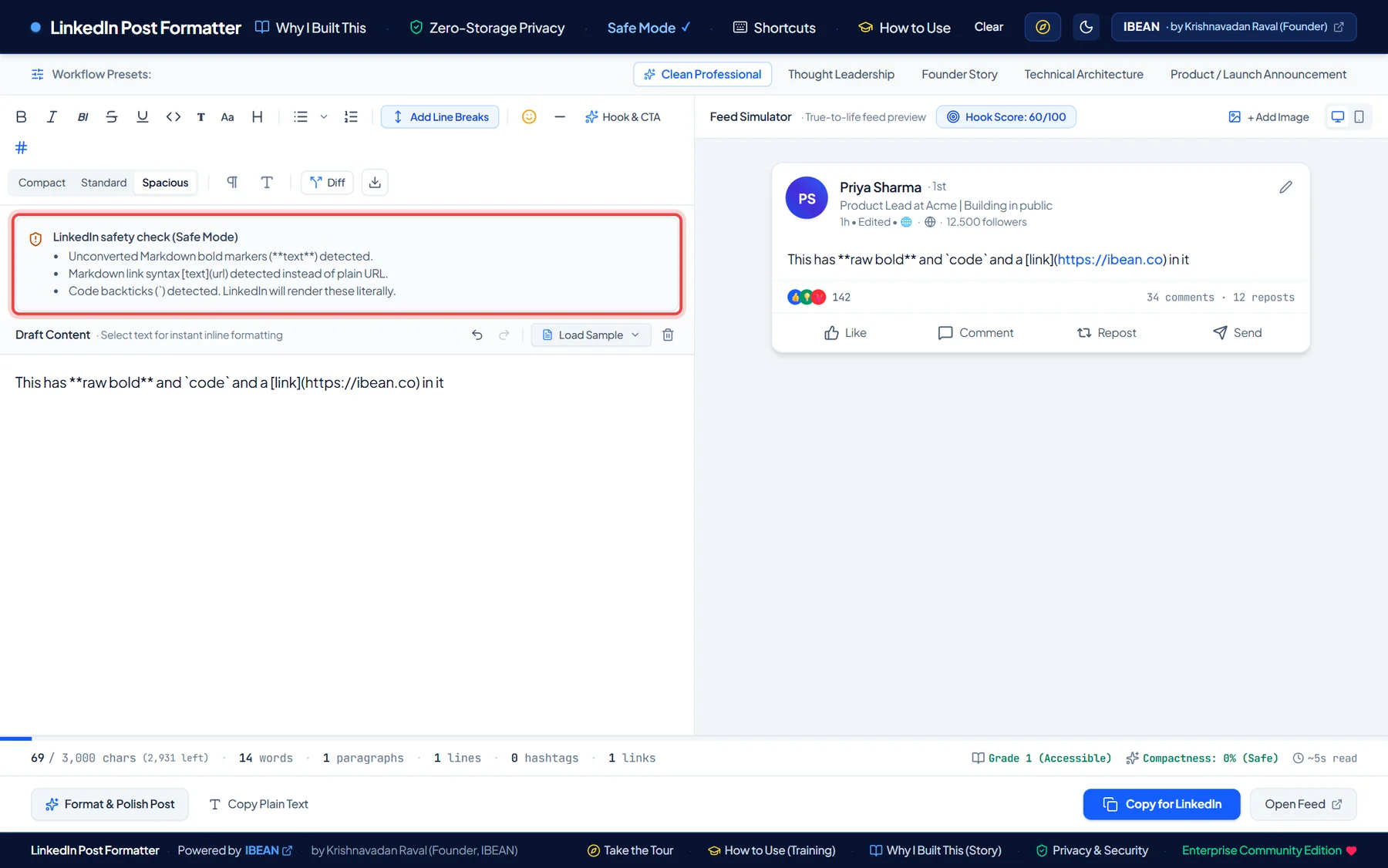Toggle Safe Mode in the header
This screenshot has width=1388, height=868.
click(649, 28)
